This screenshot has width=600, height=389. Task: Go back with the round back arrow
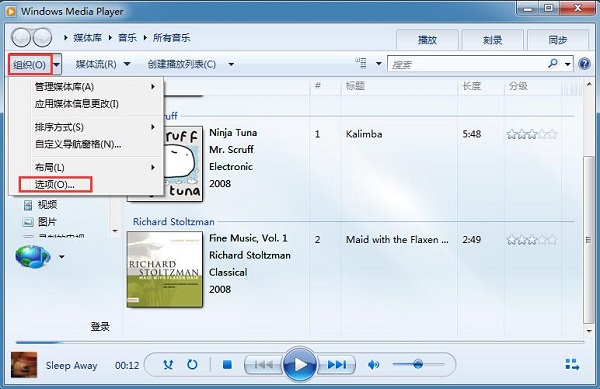pyautogui.click(x=21, y=37)
